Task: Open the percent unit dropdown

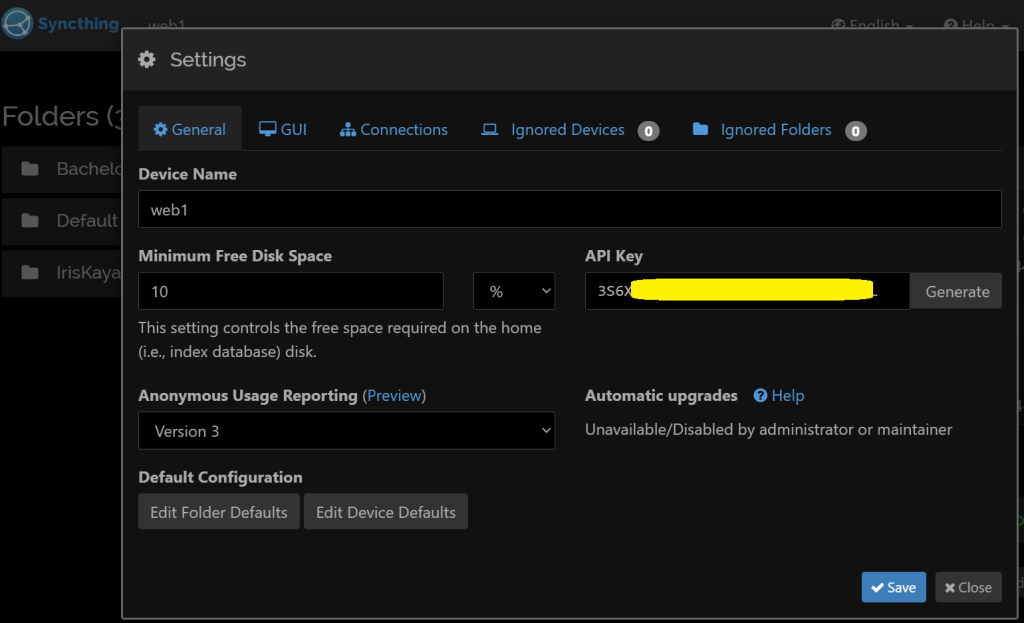Action: (513, 291)
